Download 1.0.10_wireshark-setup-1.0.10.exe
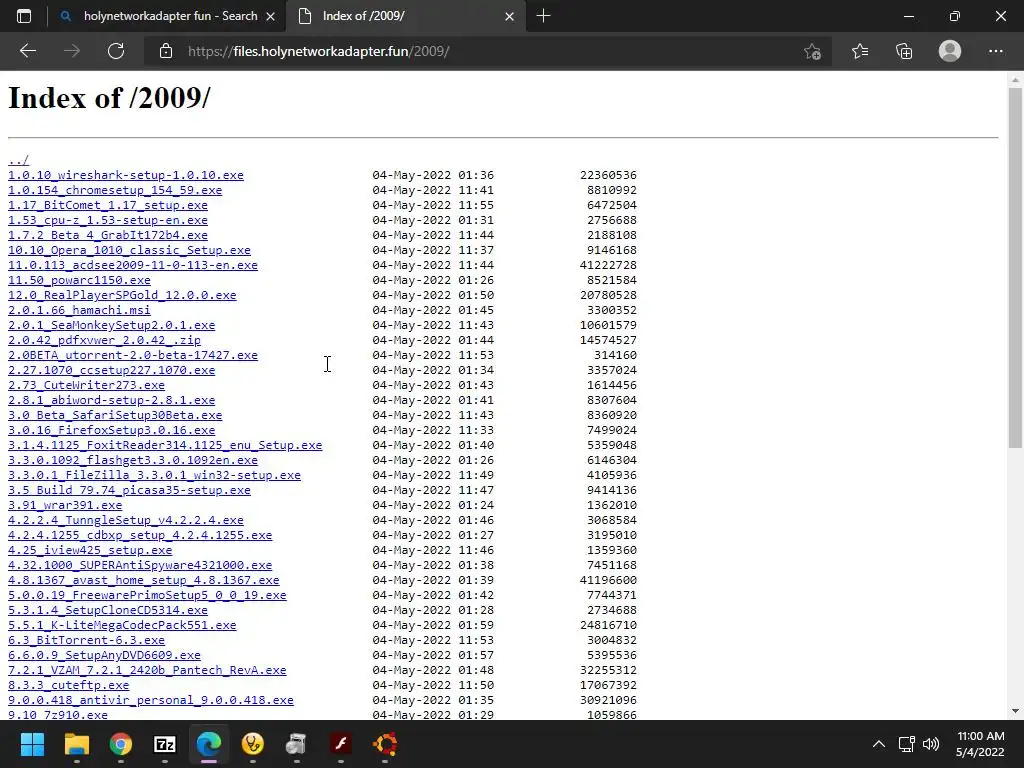 pyautogui.click(x=126, y=175)
